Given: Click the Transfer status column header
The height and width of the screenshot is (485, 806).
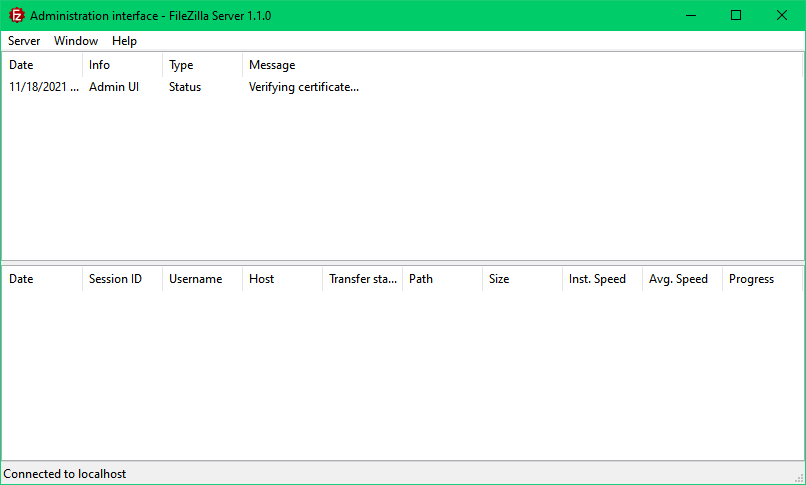Looking at the screenshot, I should (x=361, y=279).
